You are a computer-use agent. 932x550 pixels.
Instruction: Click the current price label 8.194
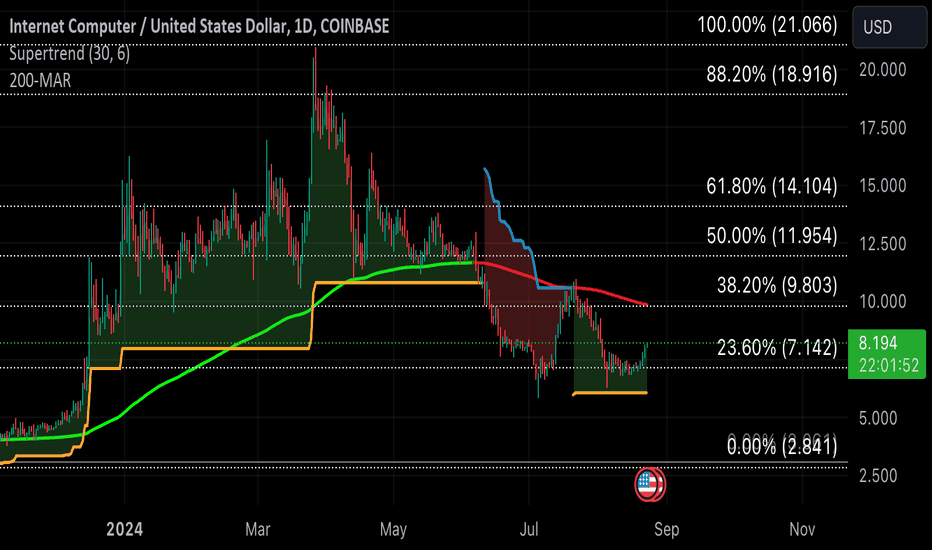point(878,343)
